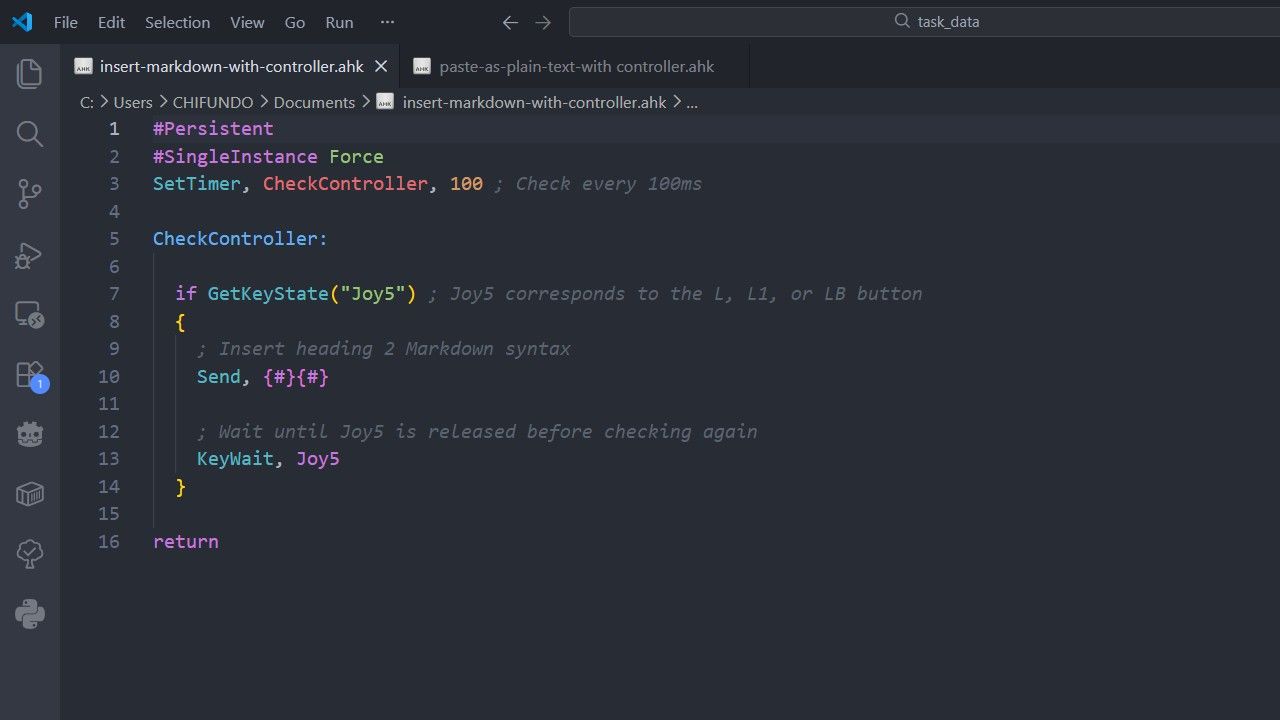This screenshot has height=720, width=1280.
Task: Click the task_data search box
Action: click(x=924, y=21)
